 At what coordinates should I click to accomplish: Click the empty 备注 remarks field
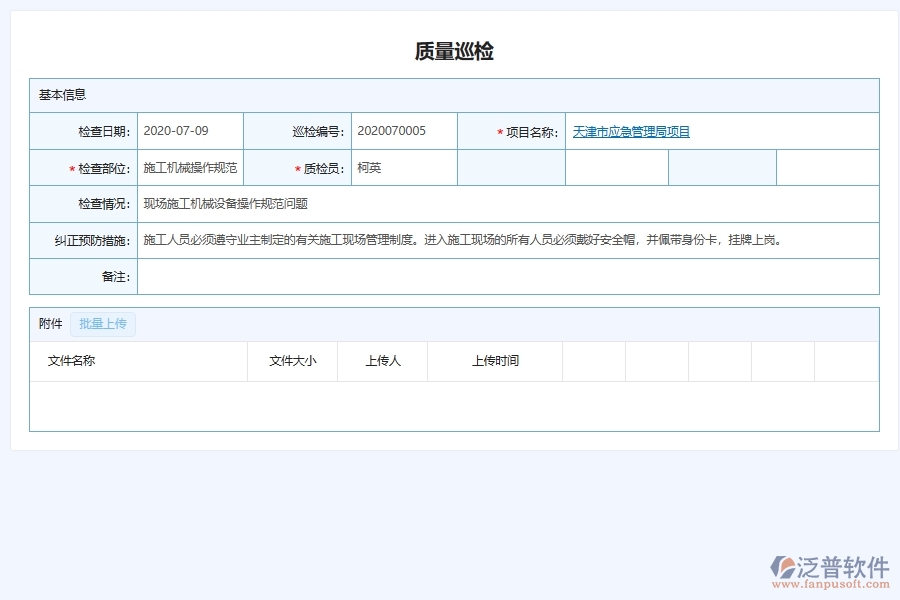pos(500,276)
